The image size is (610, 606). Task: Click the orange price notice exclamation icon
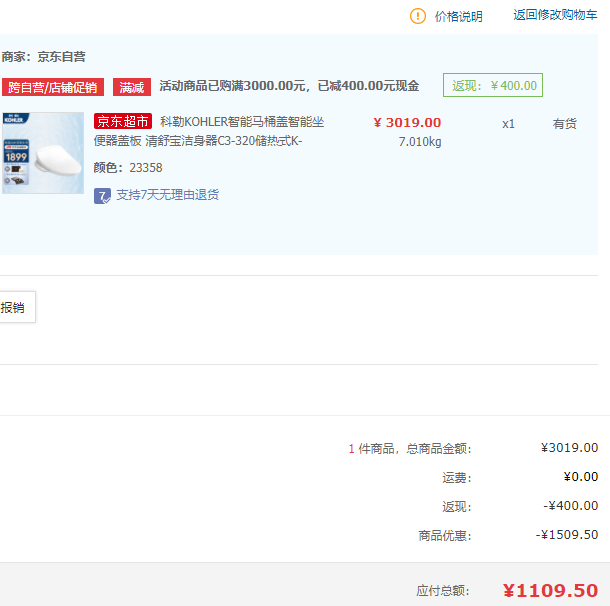click(418, 16)
